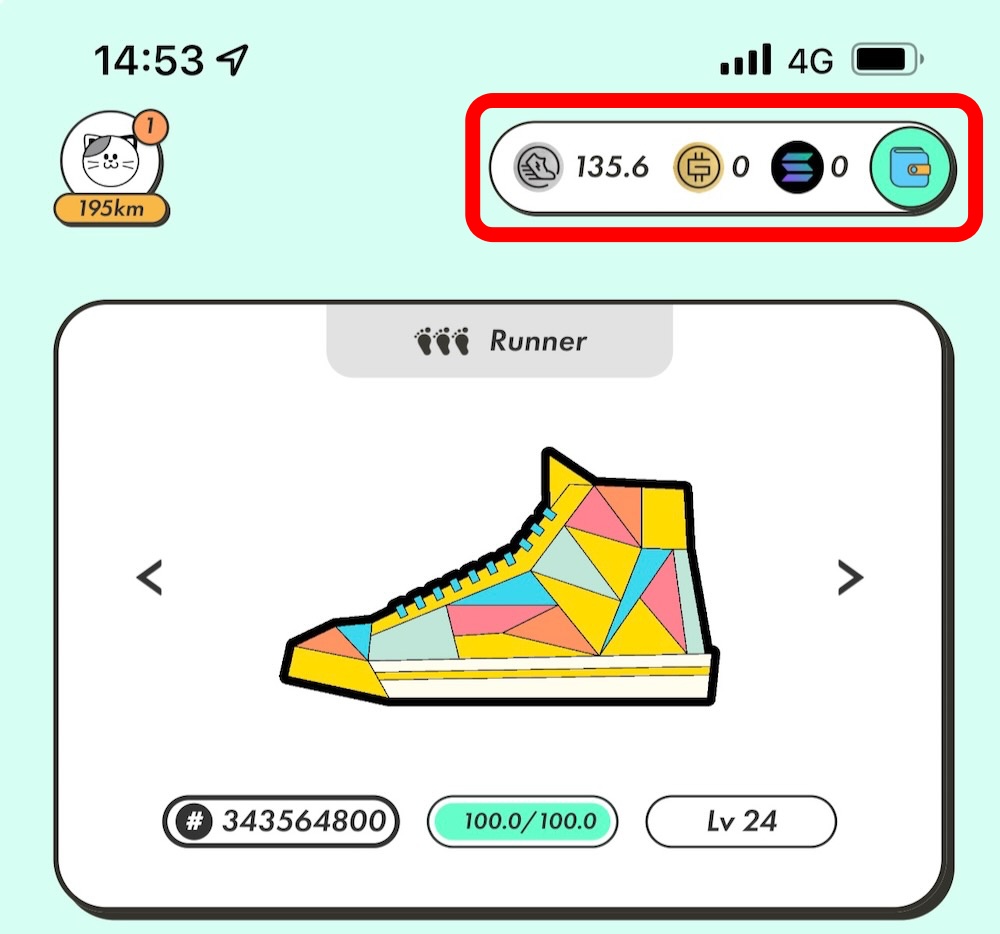This screenshot has width=1000, height=934.
Task: Tap the Solana coin icon
Action: pyautogui.click(x=797, y=167)
